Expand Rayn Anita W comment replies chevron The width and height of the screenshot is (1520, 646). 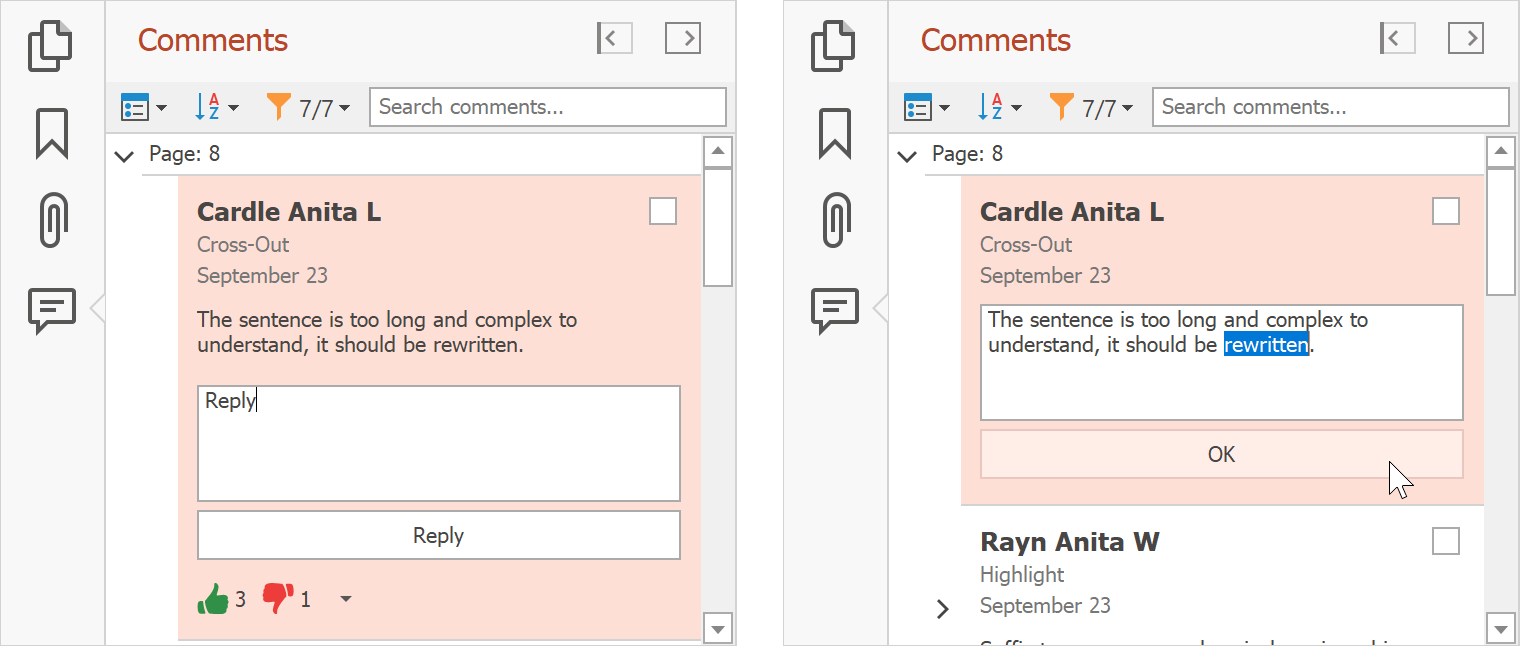942,608
